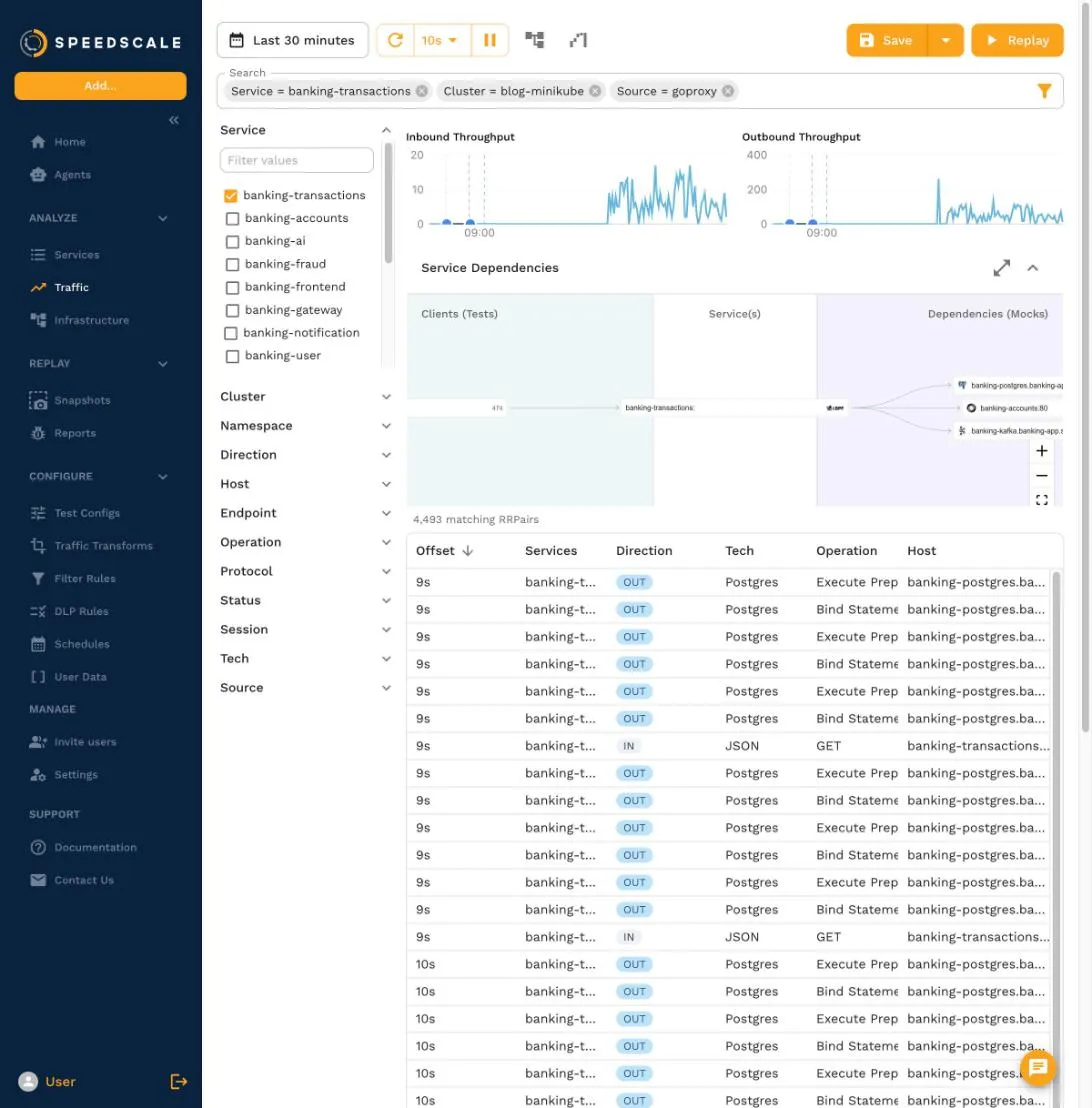Fit dependency graph to view
Viewport: 1092px width, 1108px height.
tap(1041, 500)
